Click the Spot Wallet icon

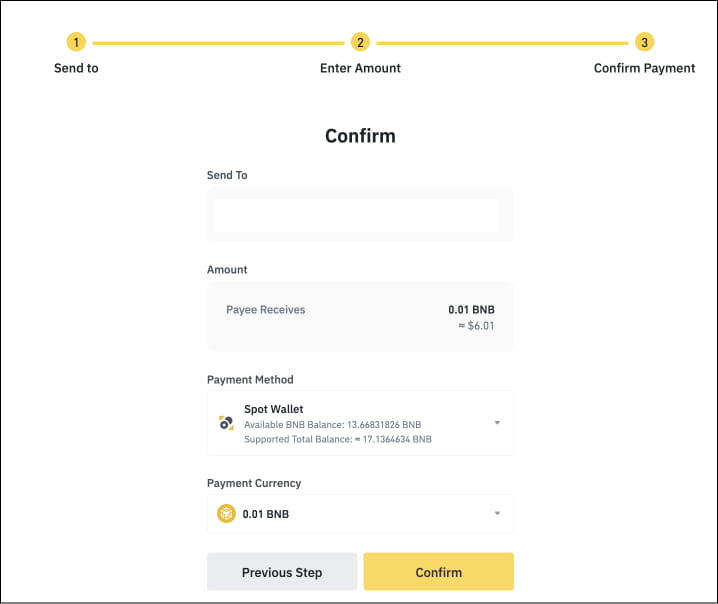pos(226,423)
